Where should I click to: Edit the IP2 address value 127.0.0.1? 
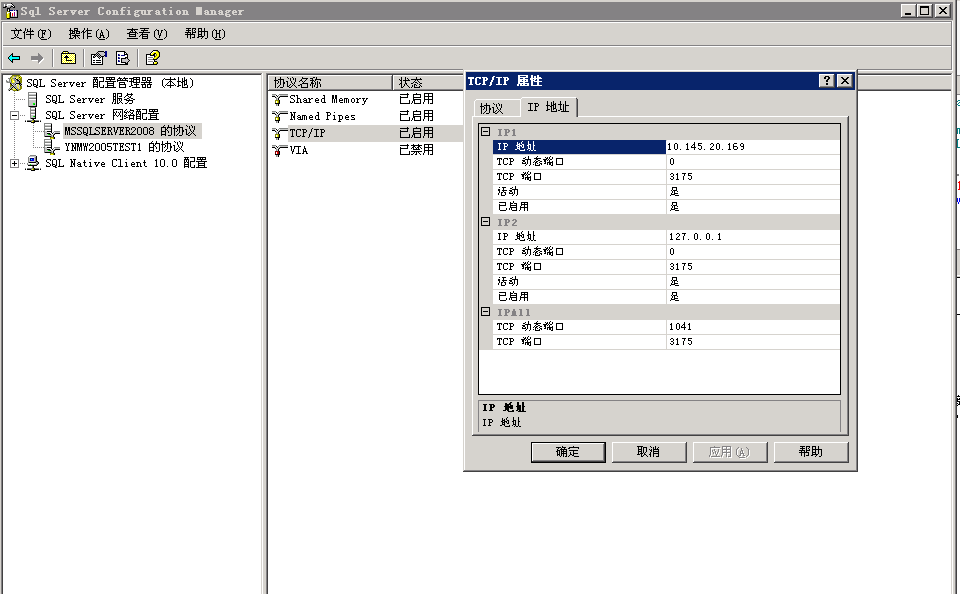click(752, 236)
